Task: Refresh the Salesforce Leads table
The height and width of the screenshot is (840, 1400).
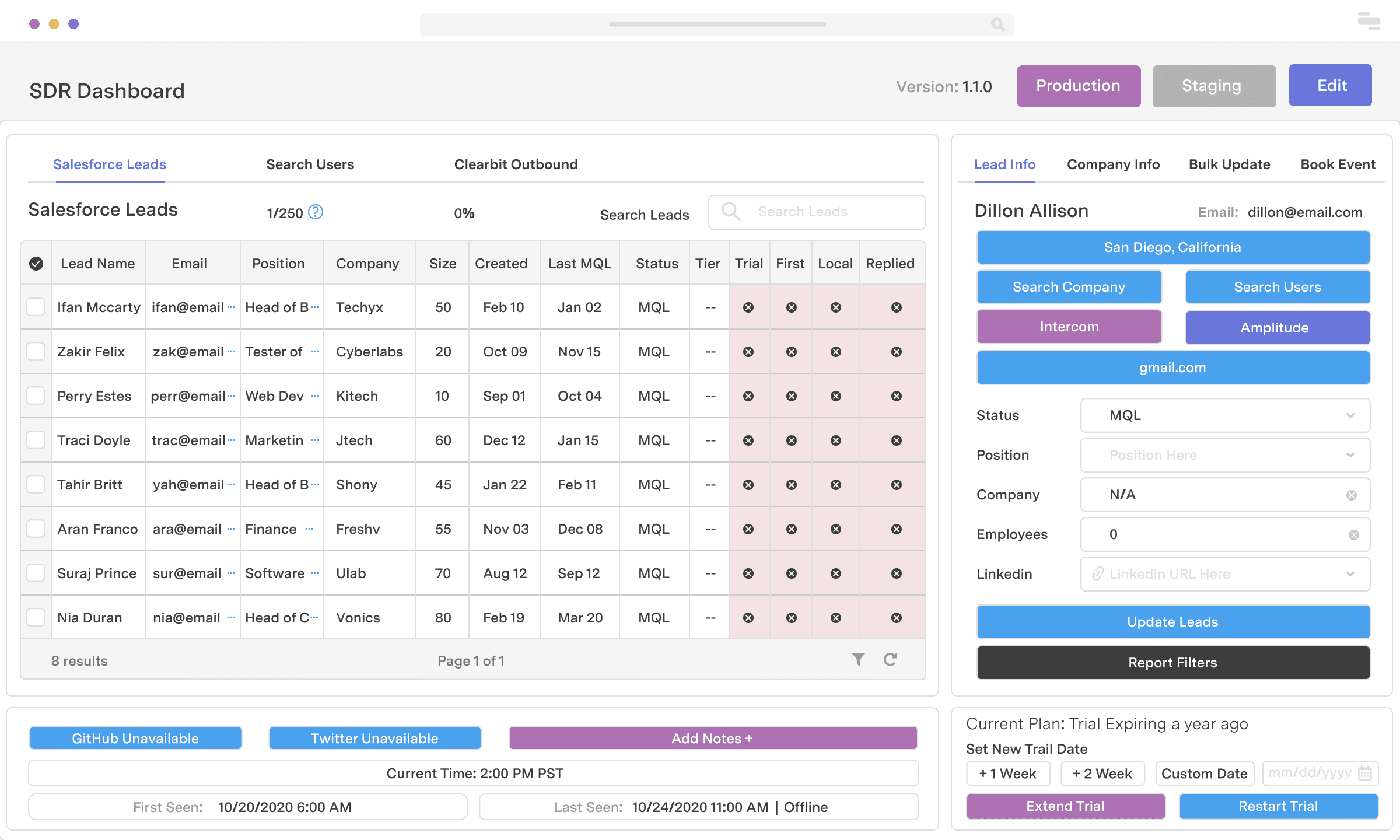Action: click(x=891, y=659)
